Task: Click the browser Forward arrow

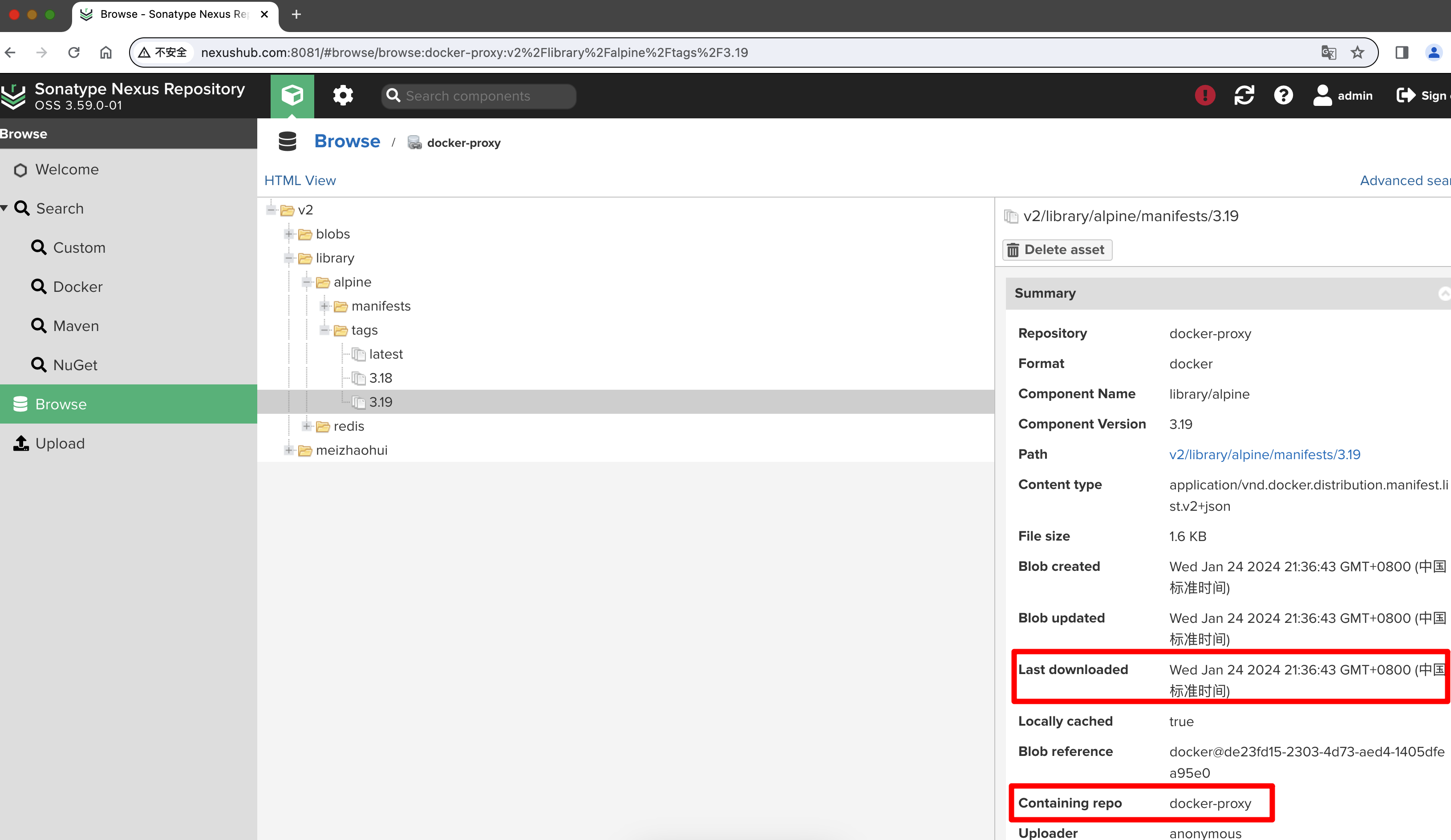Action: pos(41,52)
